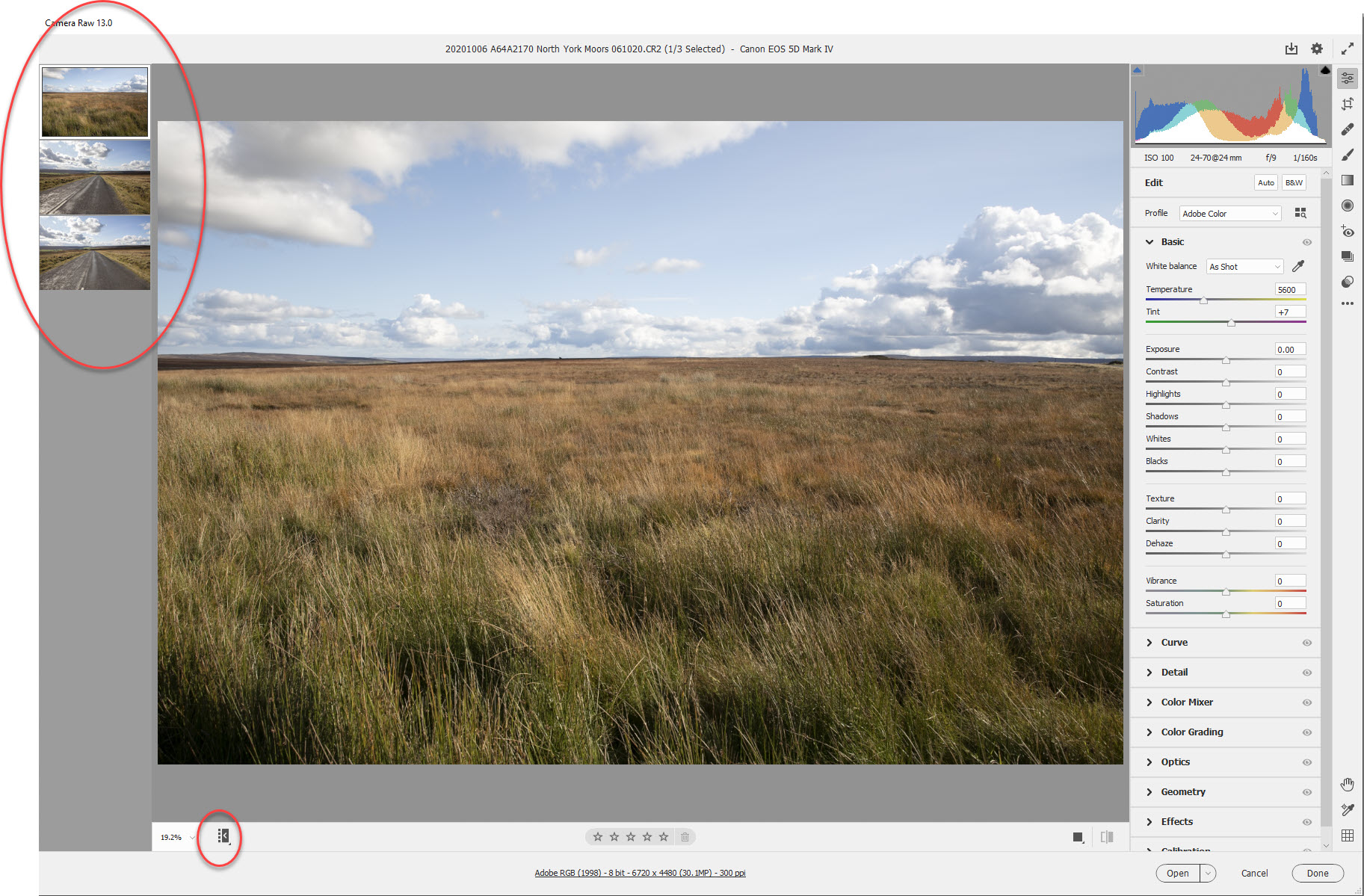This screenshot has width=1364, height=896.
Task: Select the Red Eye removal tool
Action: [x=1348, y=232]
